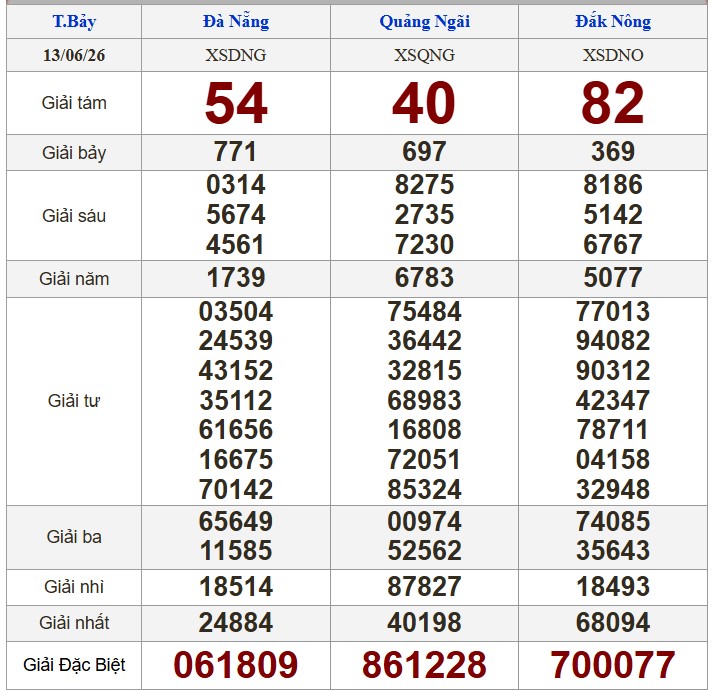
Task: Click Đắk Nông eighth prize 82
Action: 613,103
